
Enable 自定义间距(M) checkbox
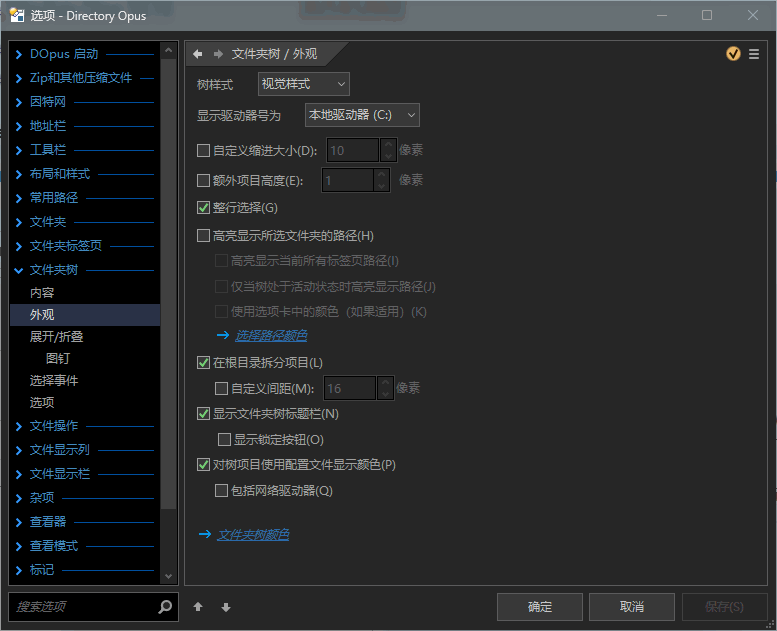221,388
